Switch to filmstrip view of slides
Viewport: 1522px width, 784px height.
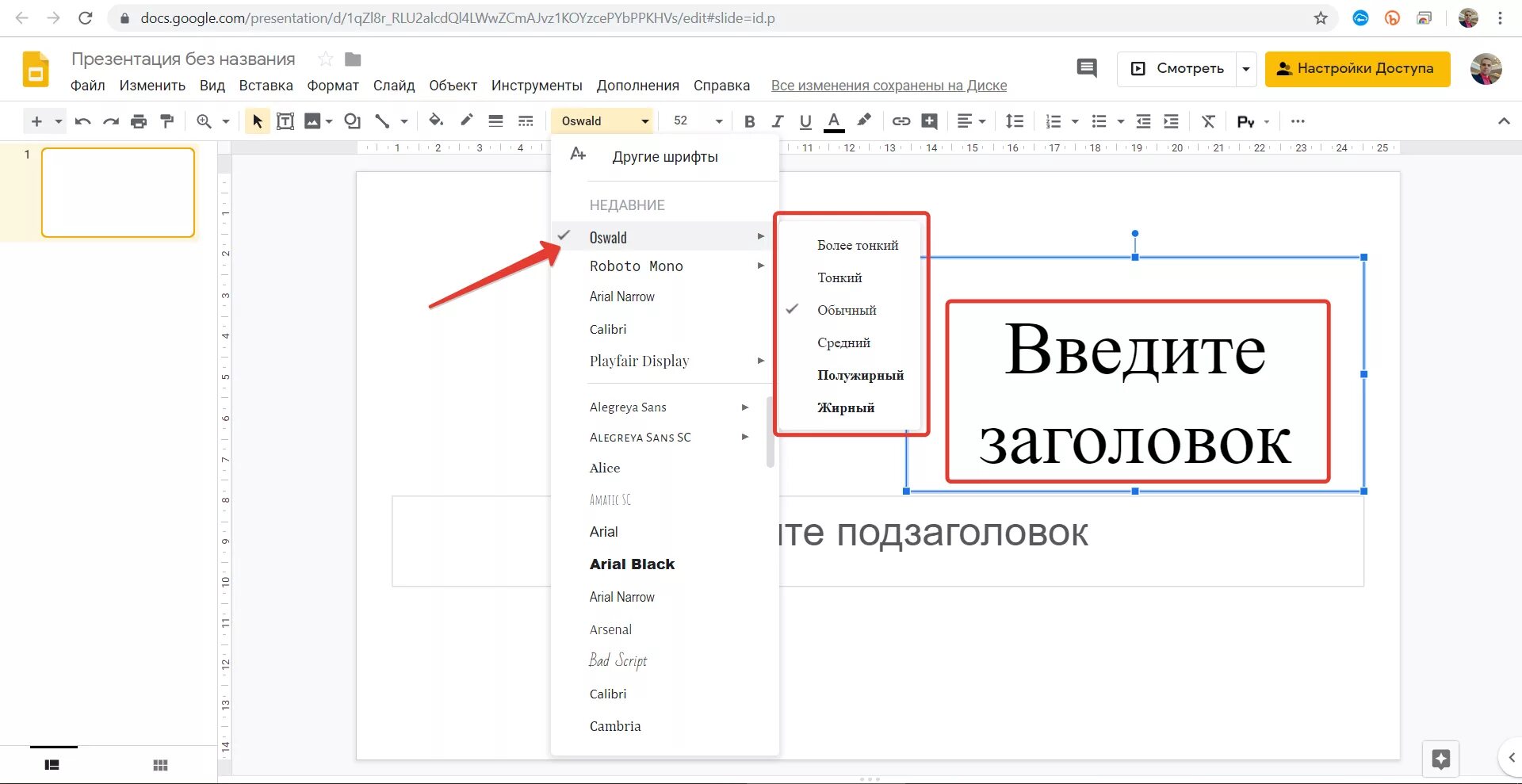point(52,765)
